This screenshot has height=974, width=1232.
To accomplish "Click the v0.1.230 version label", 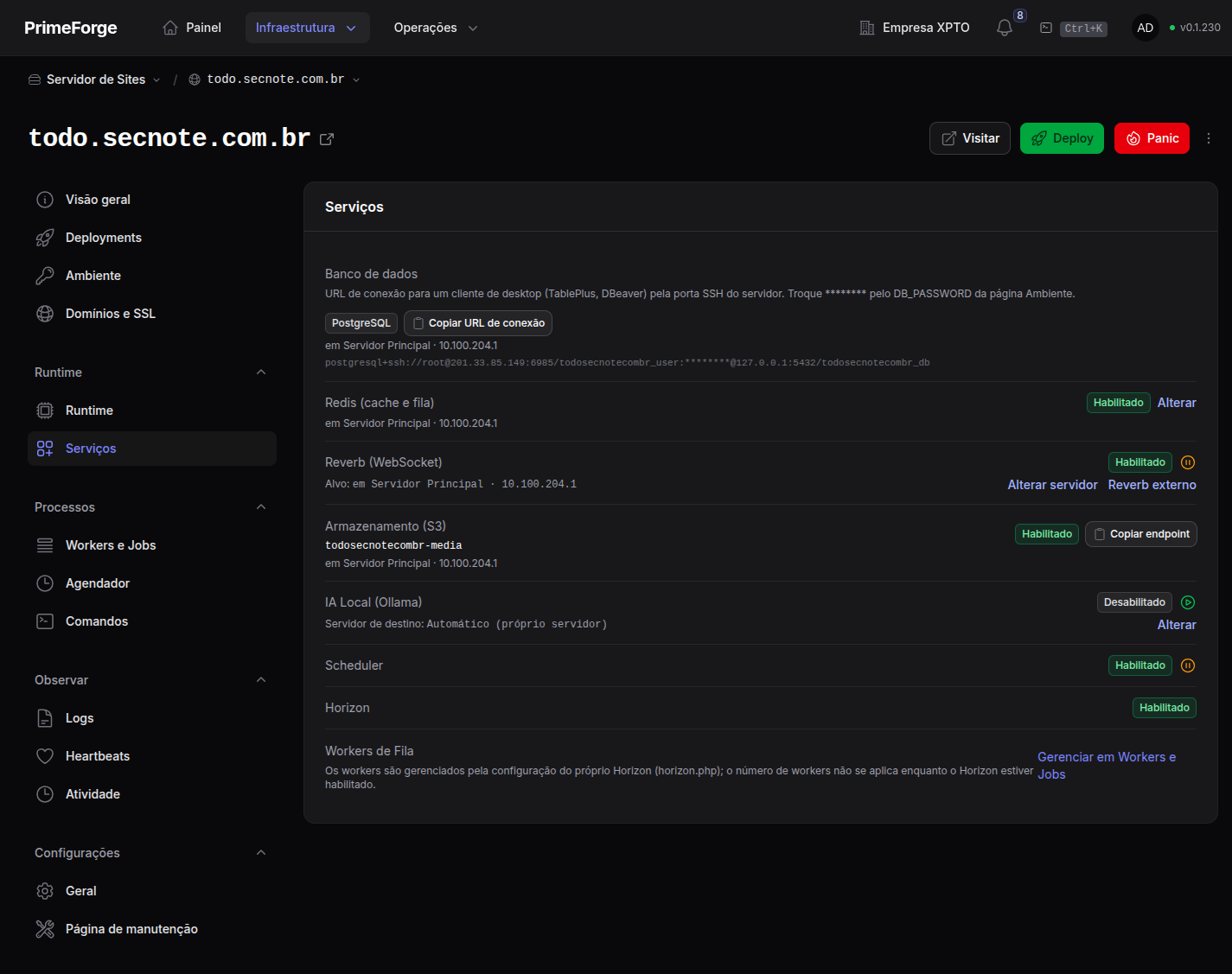I will click(x=1200, y=28).
